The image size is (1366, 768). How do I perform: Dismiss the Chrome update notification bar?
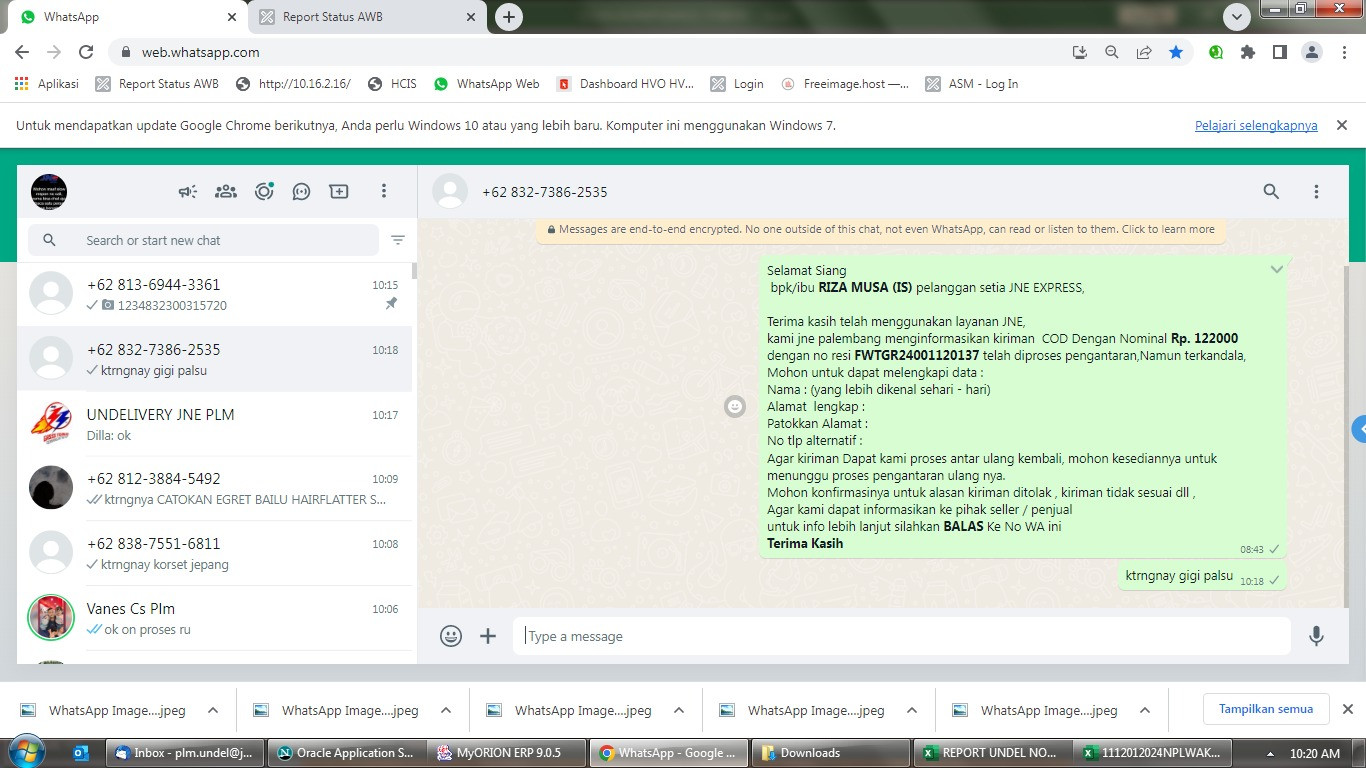coord(1342,126)
